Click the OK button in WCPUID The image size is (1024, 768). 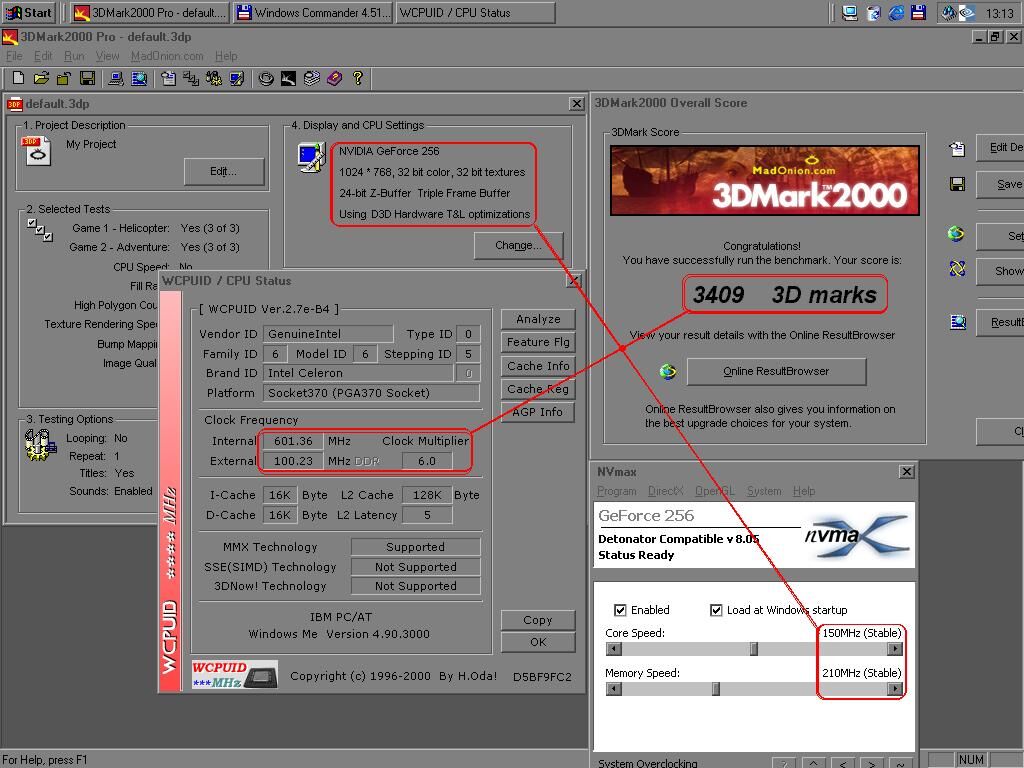(538, 643)
